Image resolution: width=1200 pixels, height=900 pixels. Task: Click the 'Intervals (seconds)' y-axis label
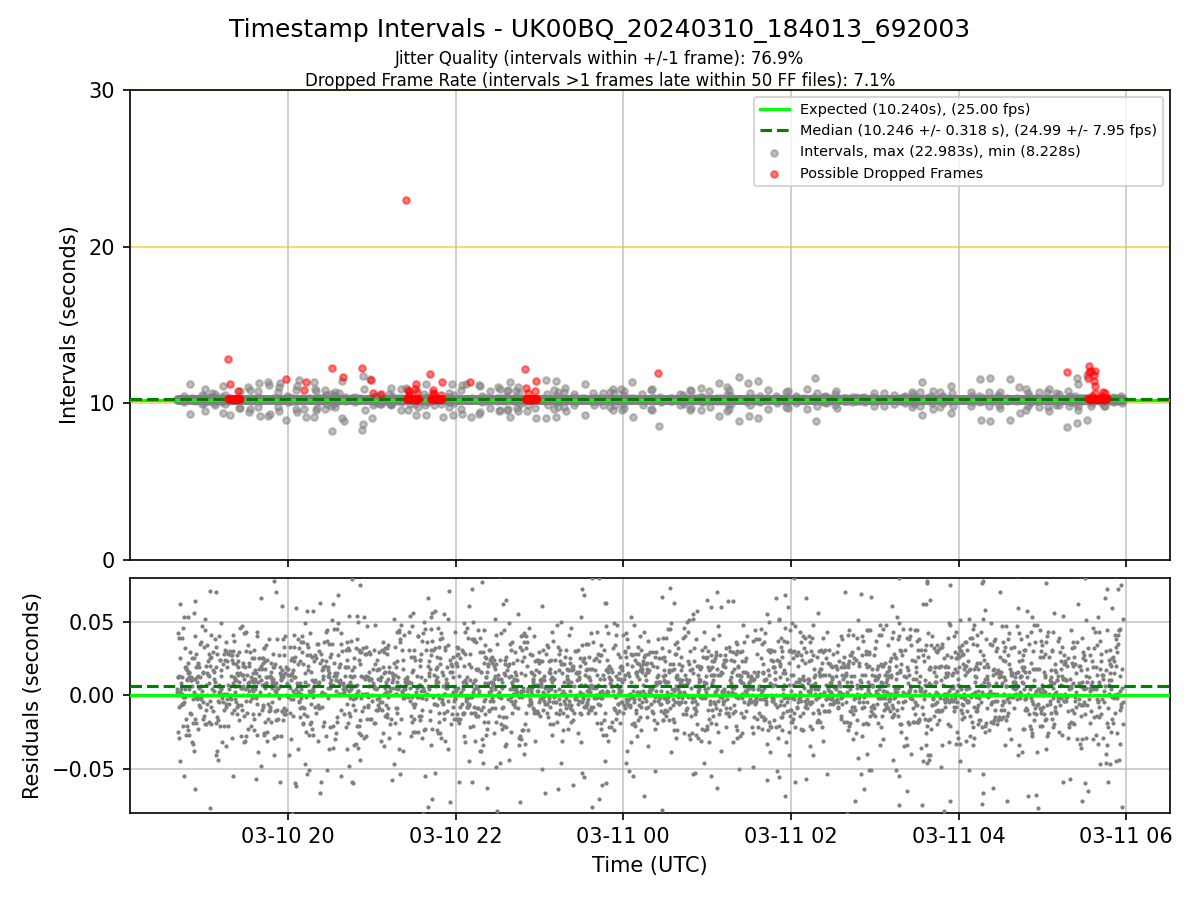tap(69, 325)
